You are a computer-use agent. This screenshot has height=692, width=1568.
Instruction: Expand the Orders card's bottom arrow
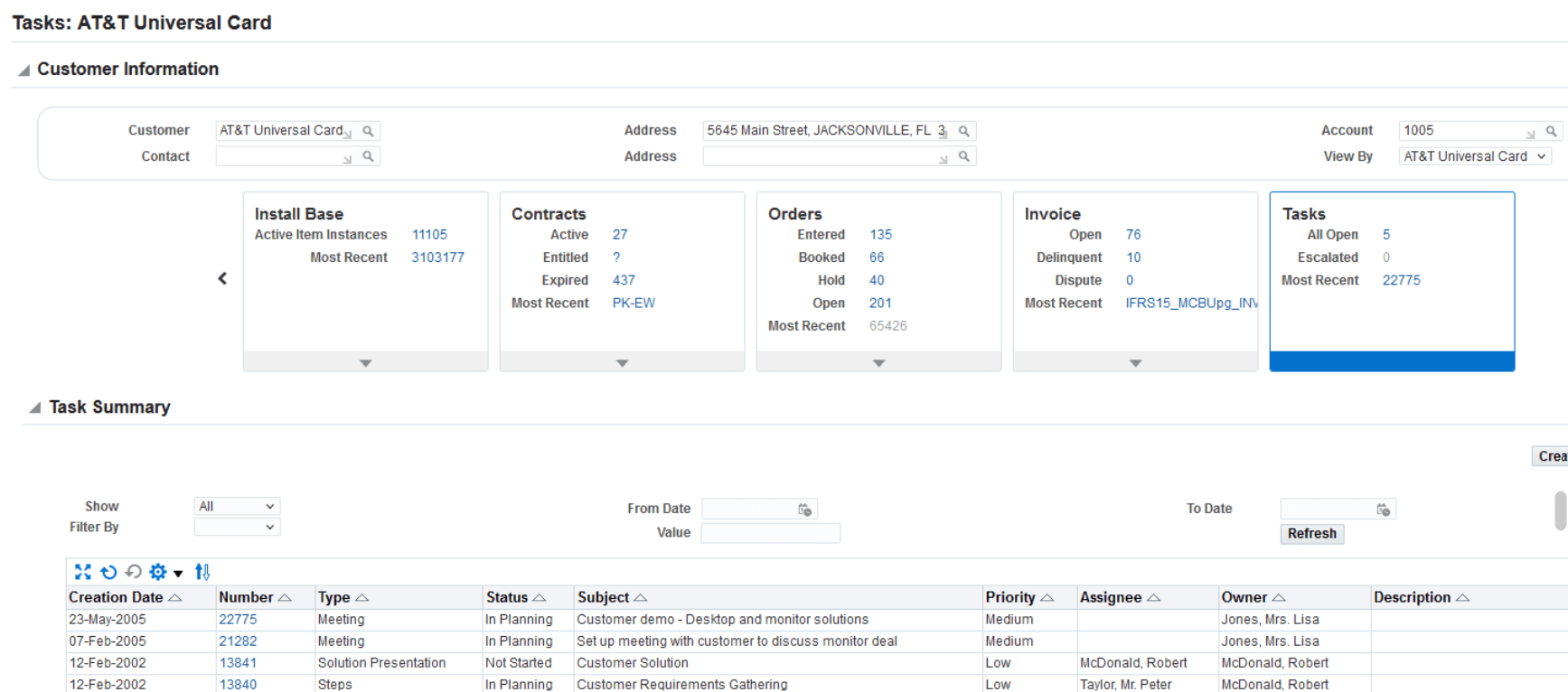pyautogui.click(x=878, y=362)
